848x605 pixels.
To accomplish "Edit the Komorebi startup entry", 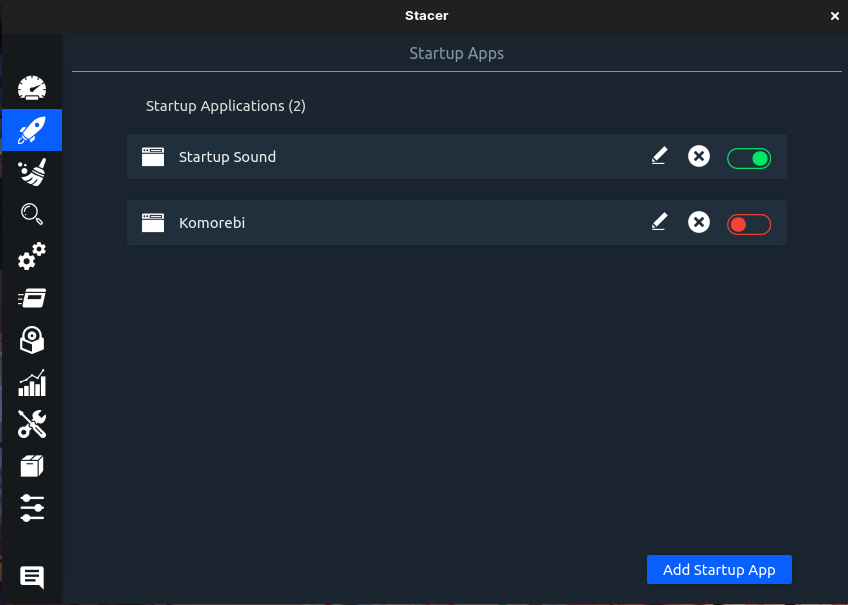I will click(658, 222).
